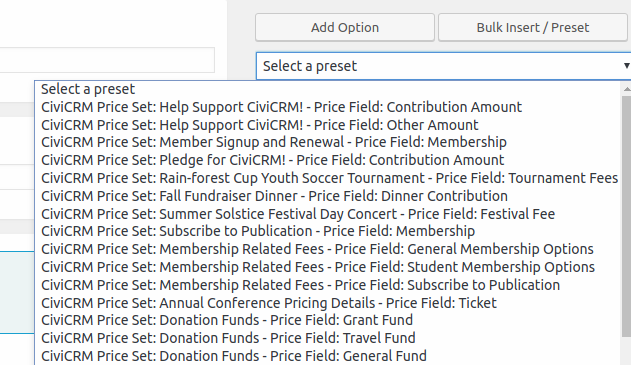This screenshot has width=631, height=365.
Task: Open Bulk Insert / Preset
Action: click(x=532, y=27)
